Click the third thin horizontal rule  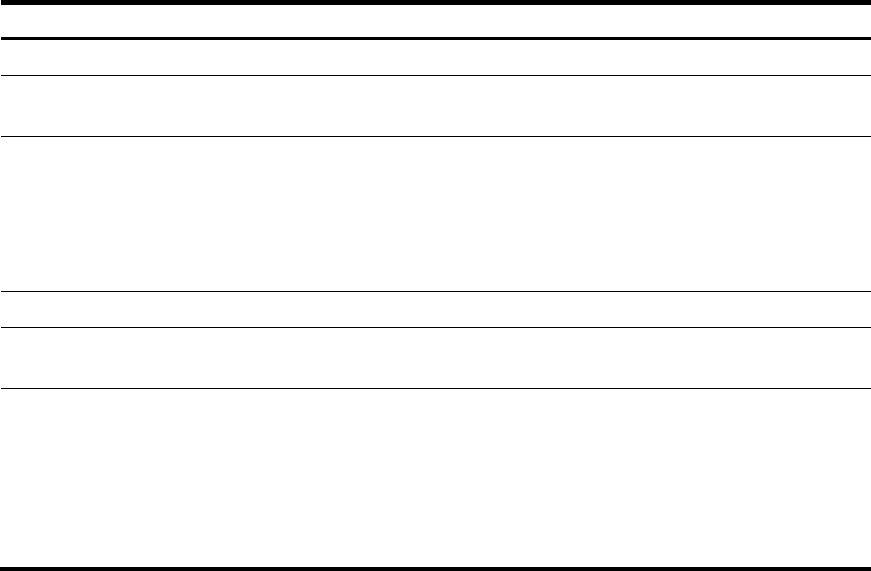436,291
